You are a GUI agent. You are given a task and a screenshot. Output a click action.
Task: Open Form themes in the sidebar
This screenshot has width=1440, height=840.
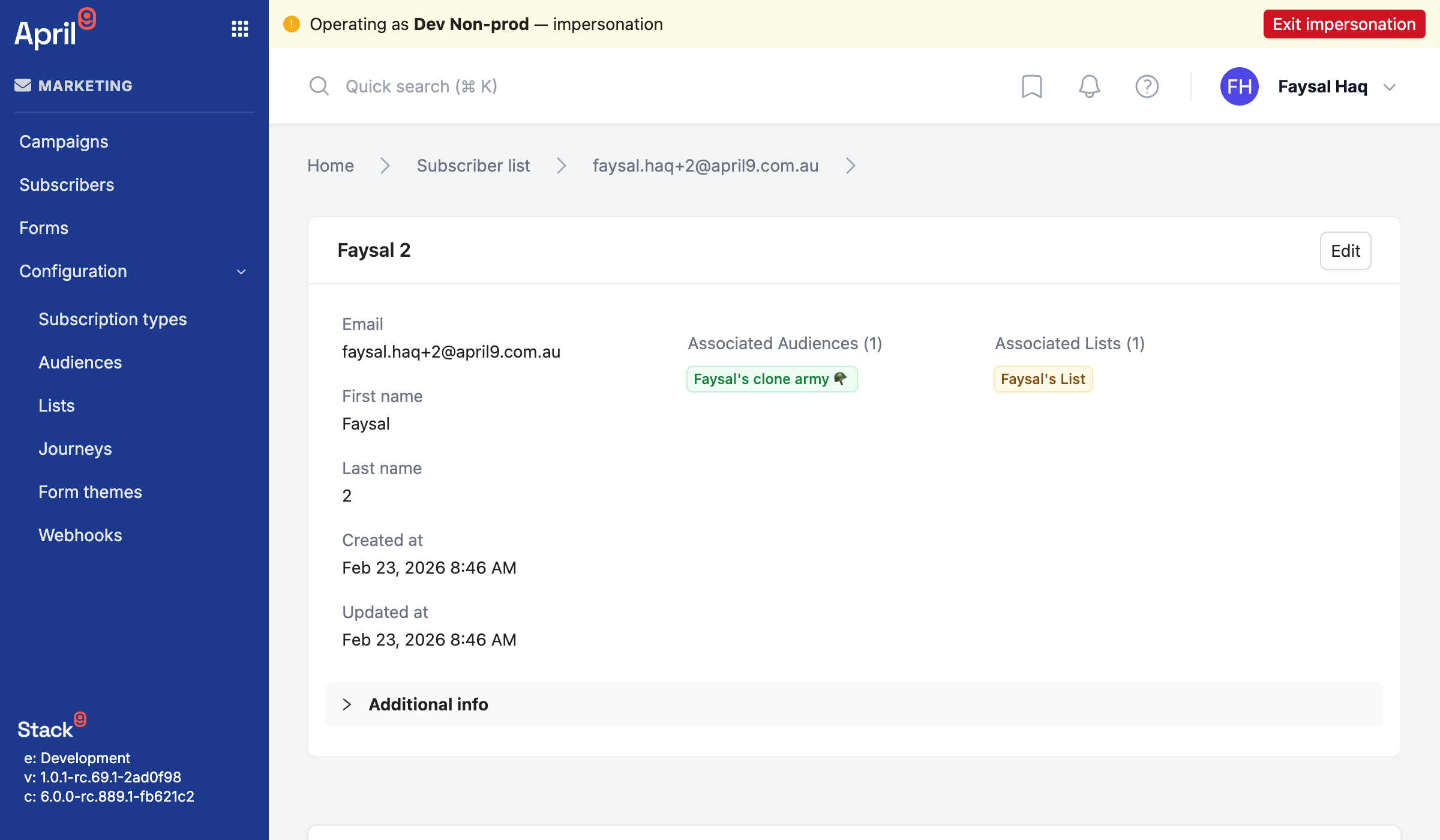pyautogui.click(x=90, y=492)
